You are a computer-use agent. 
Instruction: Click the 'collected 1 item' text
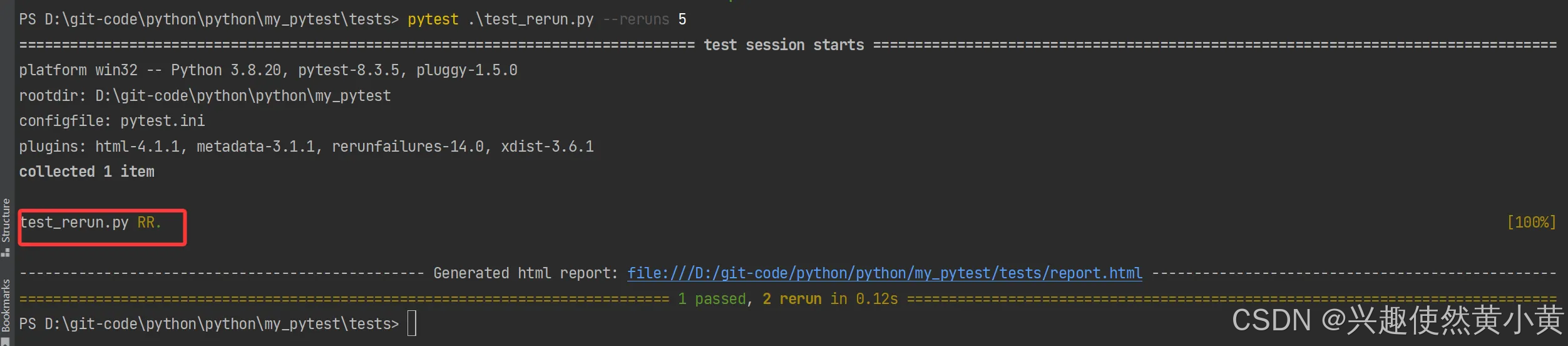pos(86,172)
